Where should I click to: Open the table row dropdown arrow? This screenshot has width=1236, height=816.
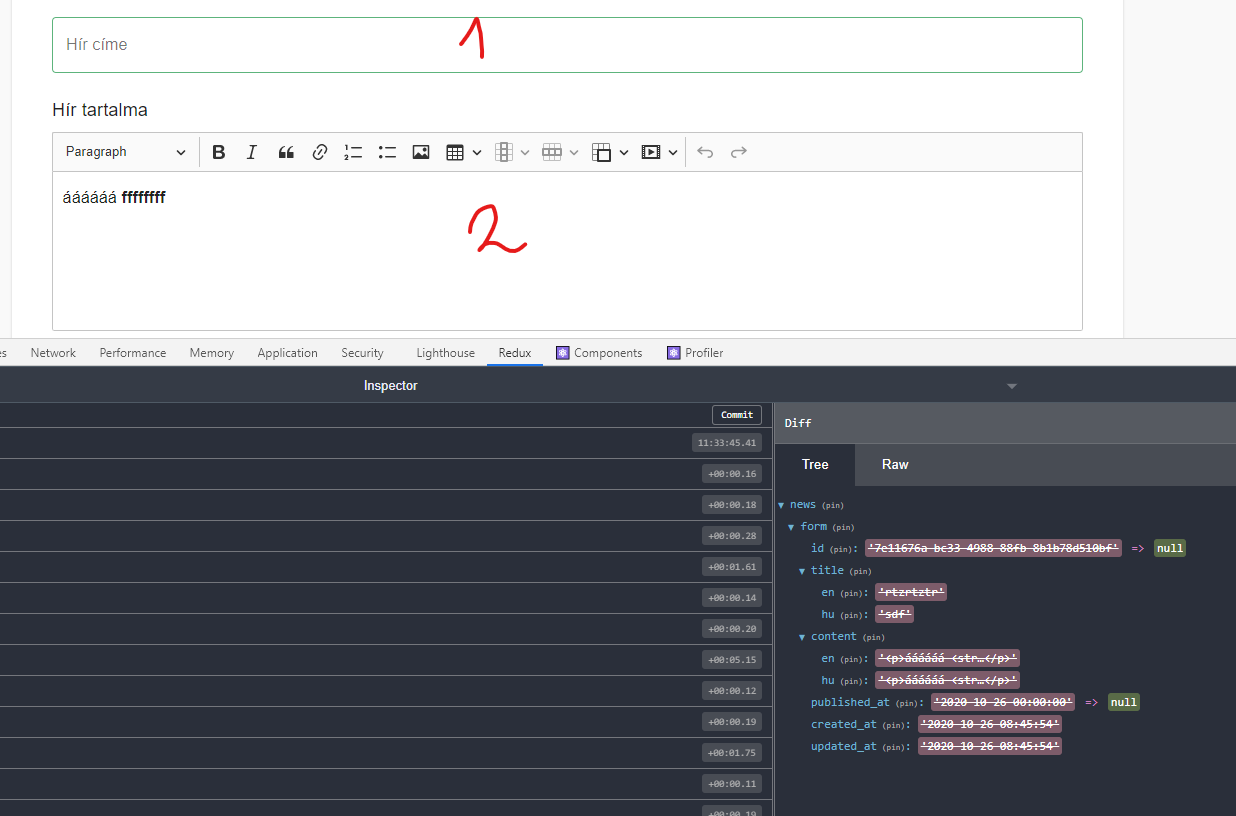point(574,152)
